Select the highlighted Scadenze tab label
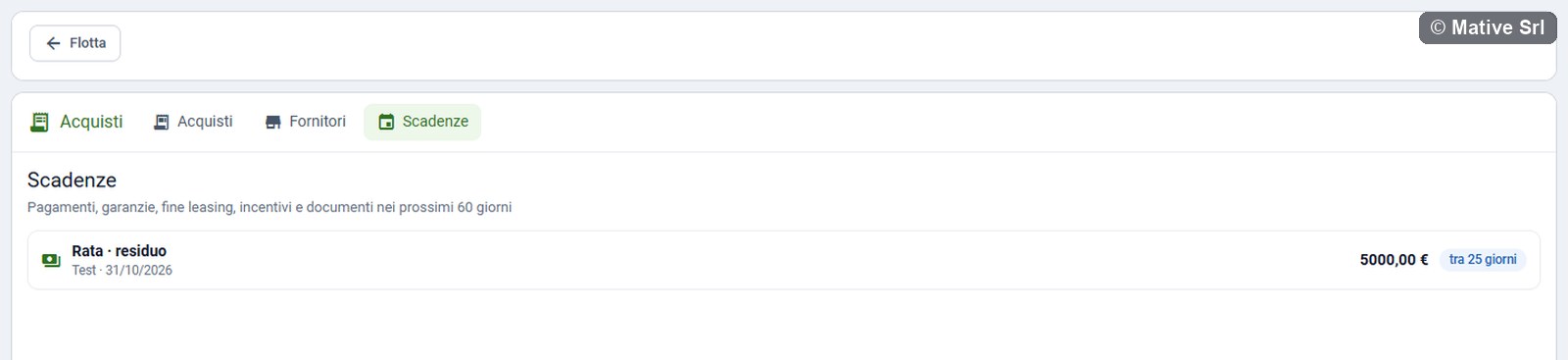 click(x=435, y=122)
